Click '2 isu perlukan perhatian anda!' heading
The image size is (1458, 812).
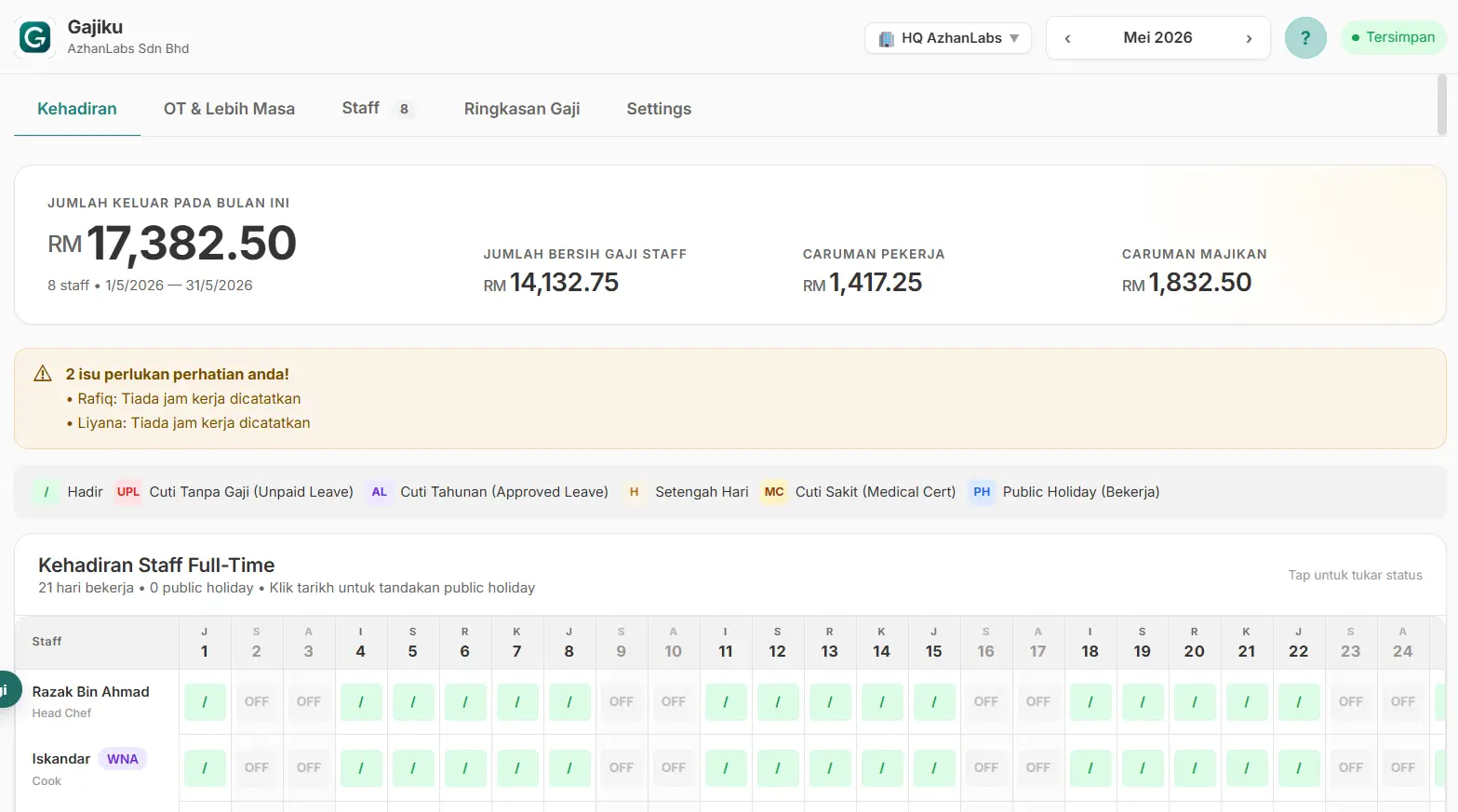point(177,374)
